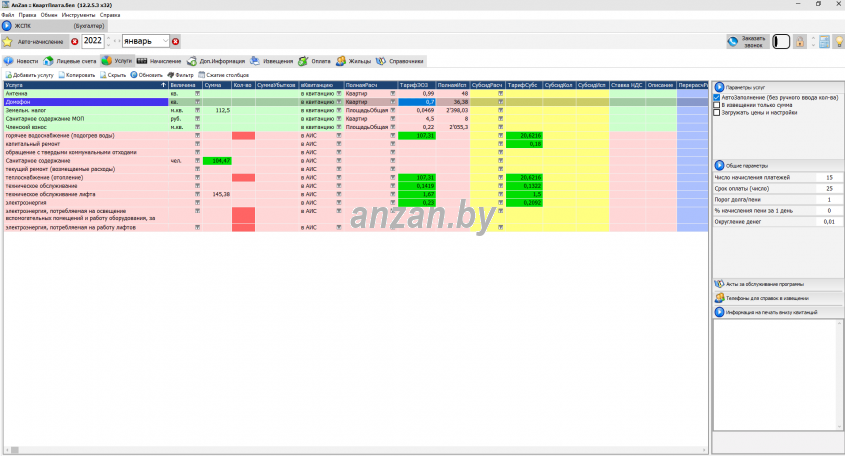Check Загружать цены и настройки

(716, 112)
